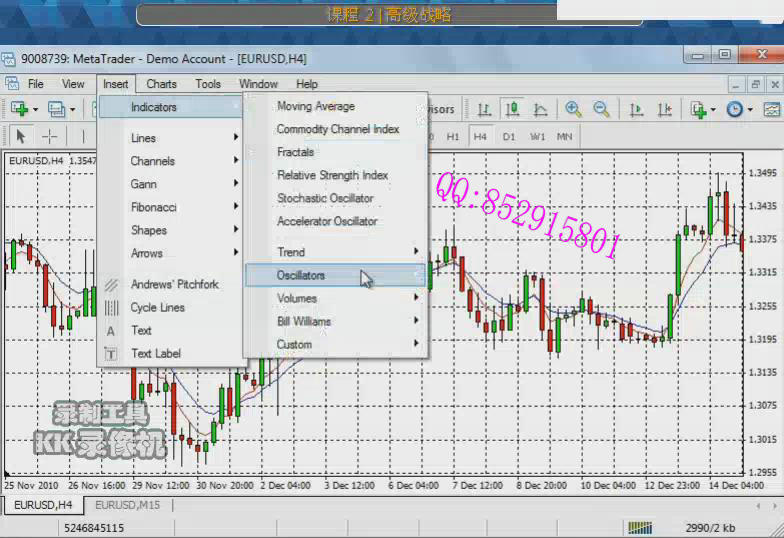The width and height of the screenshot is (784, 538).
Task: Click the New Chart toolbar icon
Action: click(x=18, y=109)
